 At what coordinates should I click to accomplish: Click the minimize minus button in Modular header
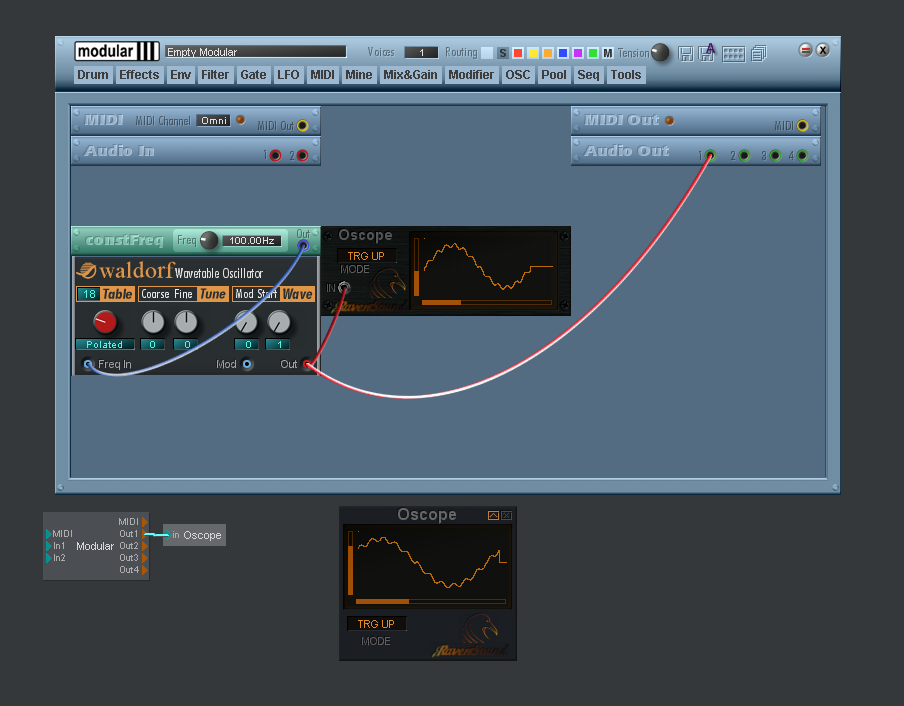805,50
